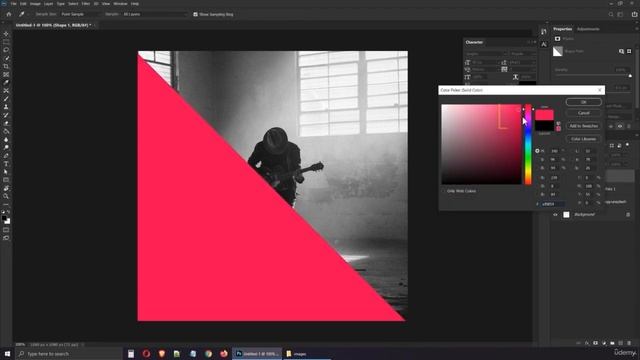Close the Color Picker dialog

600,90
